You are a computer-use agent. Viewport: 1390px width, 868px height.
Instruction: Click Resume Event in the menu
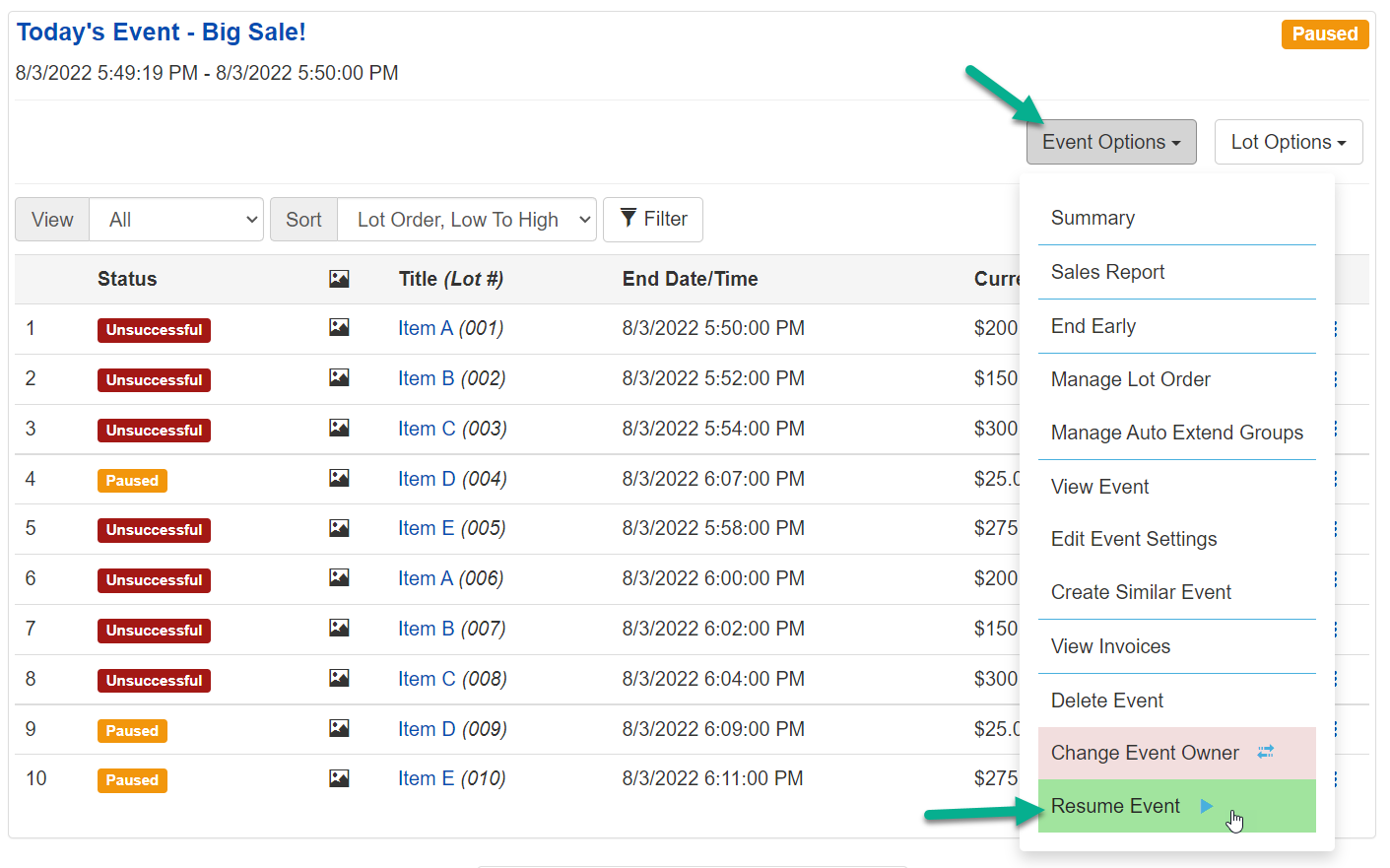pos(1177,806)
